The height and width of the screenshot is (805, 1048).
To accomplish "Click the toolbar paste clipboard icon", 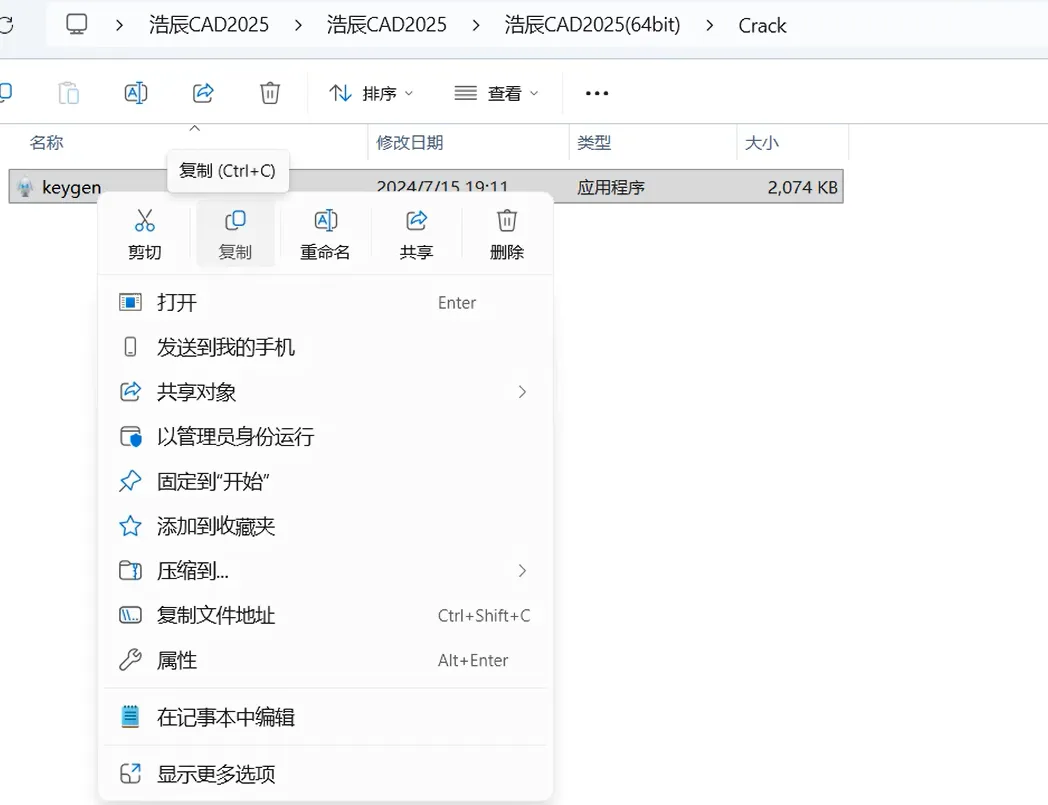I will pos(69,93).
